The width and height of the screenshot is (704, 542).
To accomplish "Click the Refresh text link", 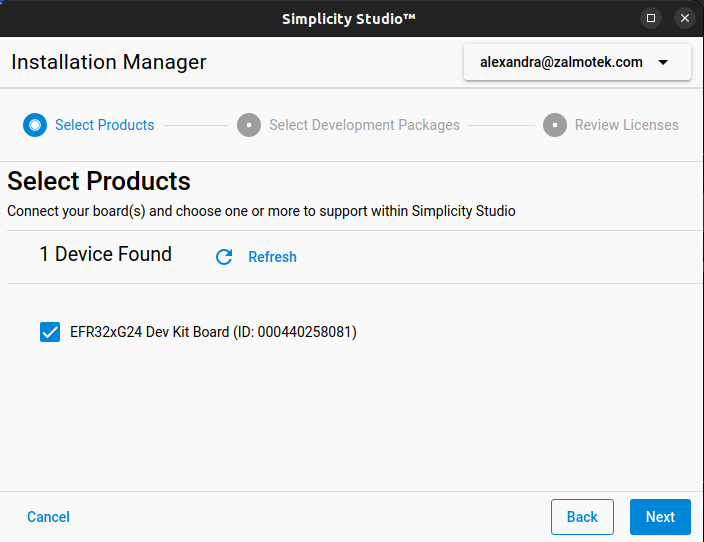I will 272,257.
